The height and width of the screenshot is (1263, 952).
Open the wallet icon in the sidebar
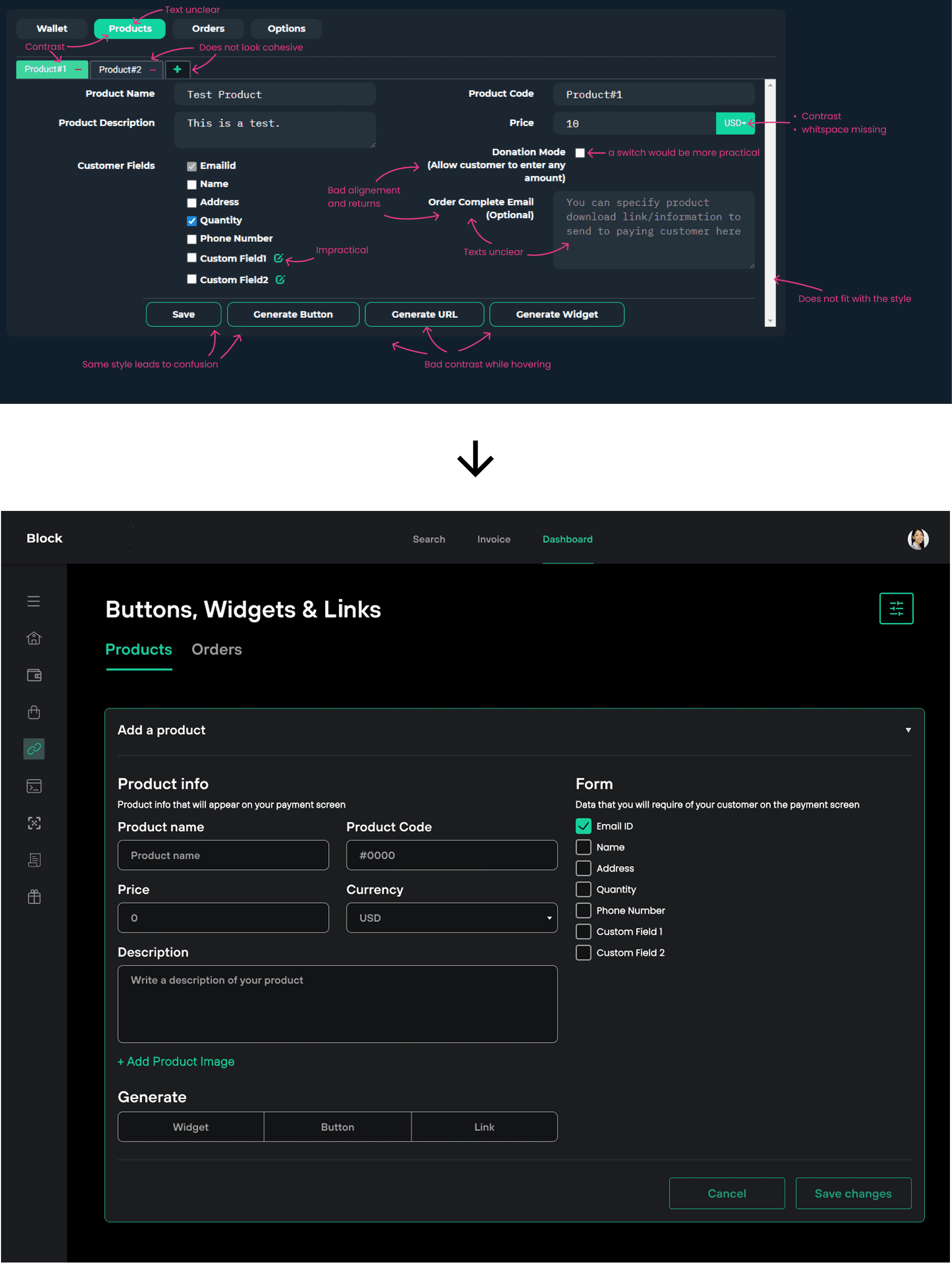click(x=34, y=676)
